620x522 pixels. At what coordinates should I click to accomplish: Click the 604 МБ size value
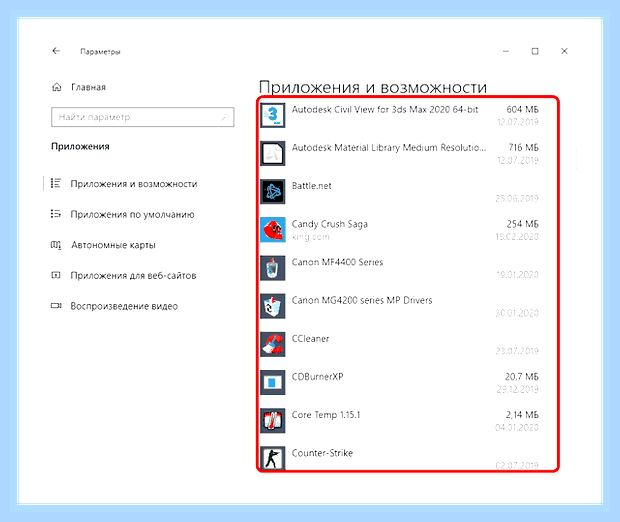point(522,110)
